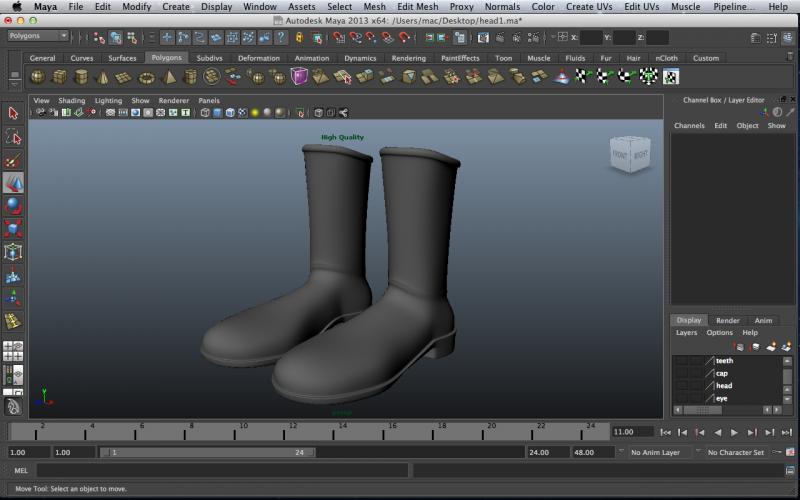Switch to the Surfaces shelf tab
Screen dimensions: 800x500
pyautogui.click(x=122, y=58)
